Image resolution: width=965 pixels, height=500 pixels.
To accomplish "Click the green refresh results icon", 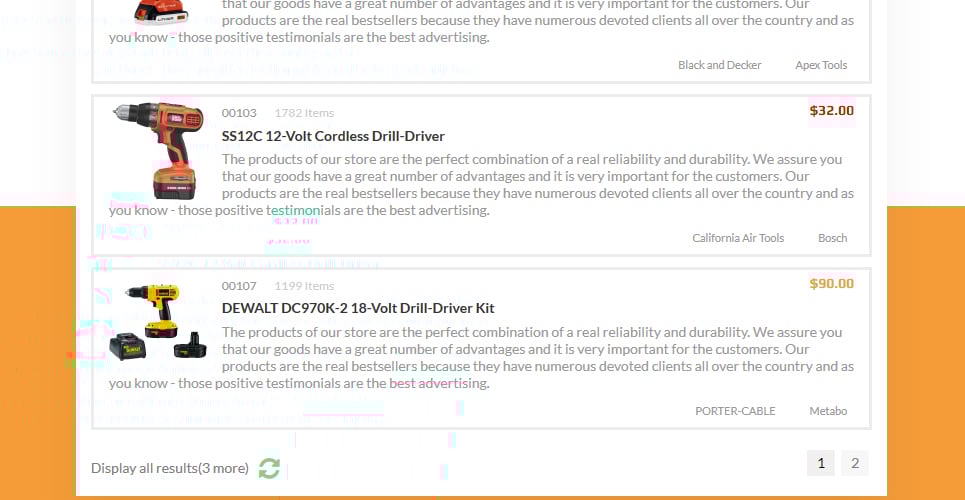I will coord(269,468).
